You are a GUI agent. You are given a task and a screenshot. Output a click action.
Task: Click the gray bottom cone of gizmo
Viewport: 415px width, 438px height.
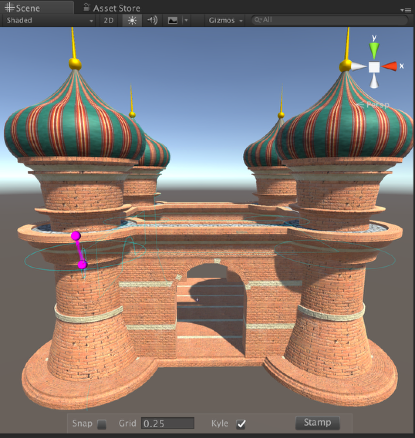pyautogui.click(x=374, y=81)
